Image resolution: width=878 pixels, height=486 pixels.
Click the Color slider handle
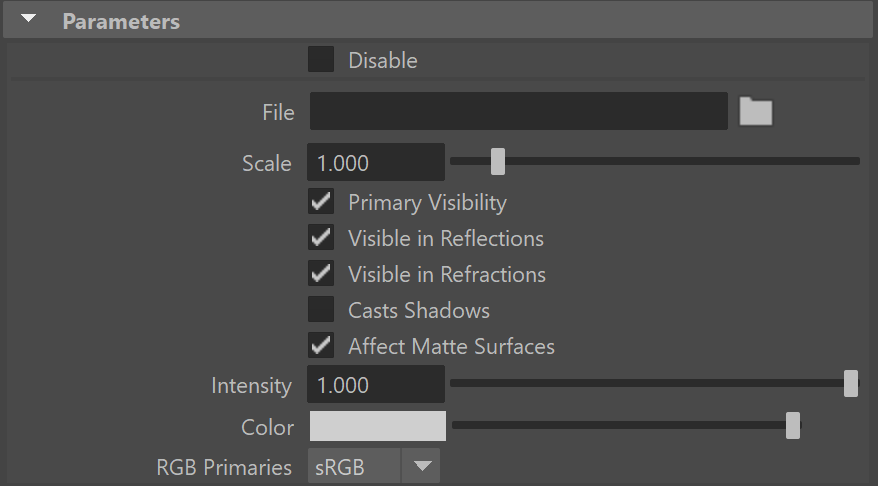pos(793,426)
